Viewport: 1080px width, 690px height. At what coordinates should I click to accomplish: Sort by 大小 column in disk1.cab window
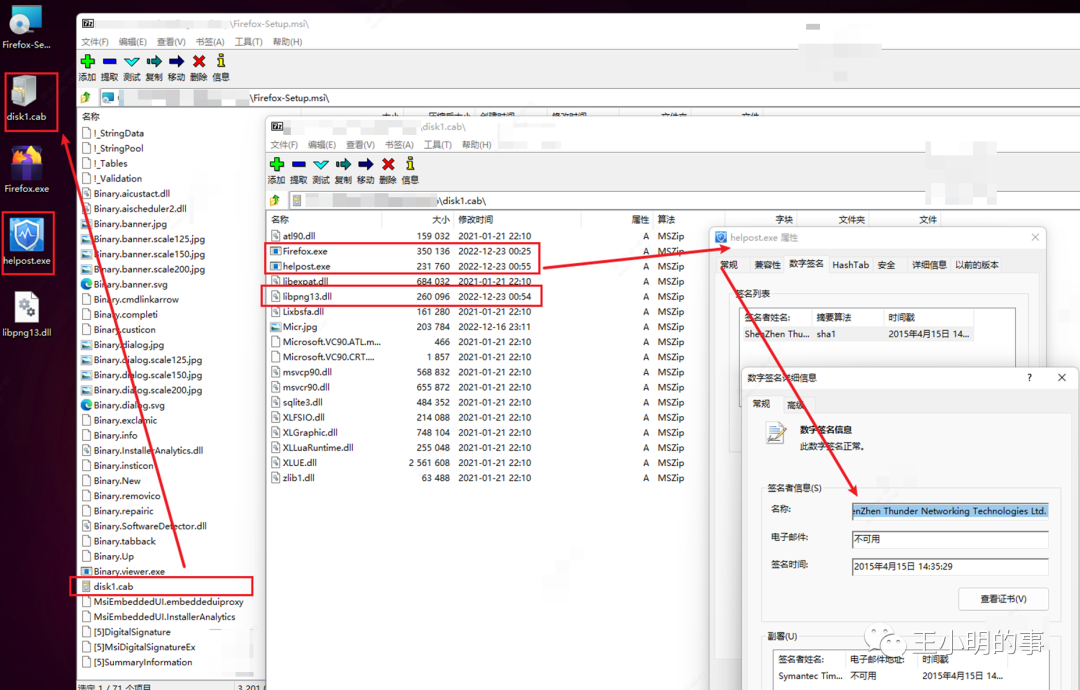coord(441,220)
